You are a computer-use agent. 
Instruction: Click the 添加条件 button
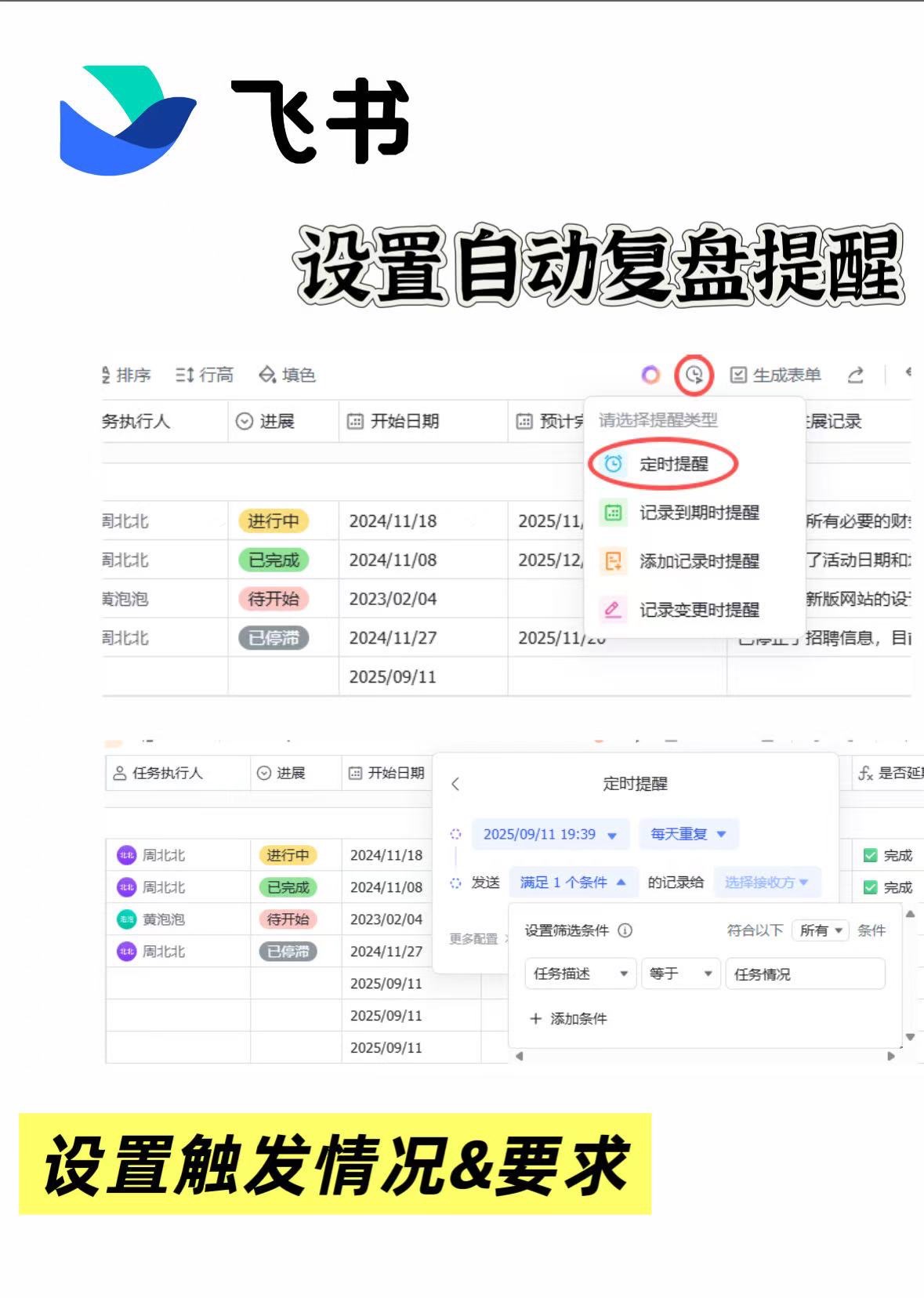(569, 1018)
